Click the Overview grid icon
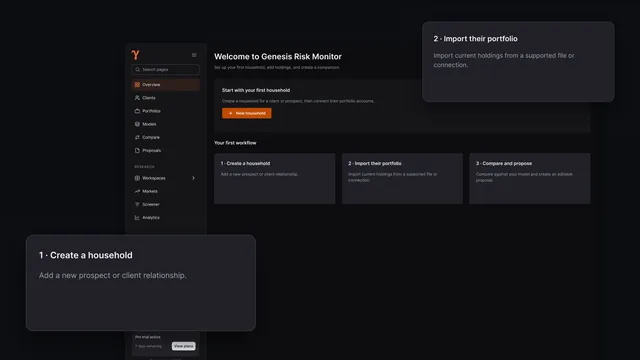This screenshot has height=360, width=640. click(137, 84)
